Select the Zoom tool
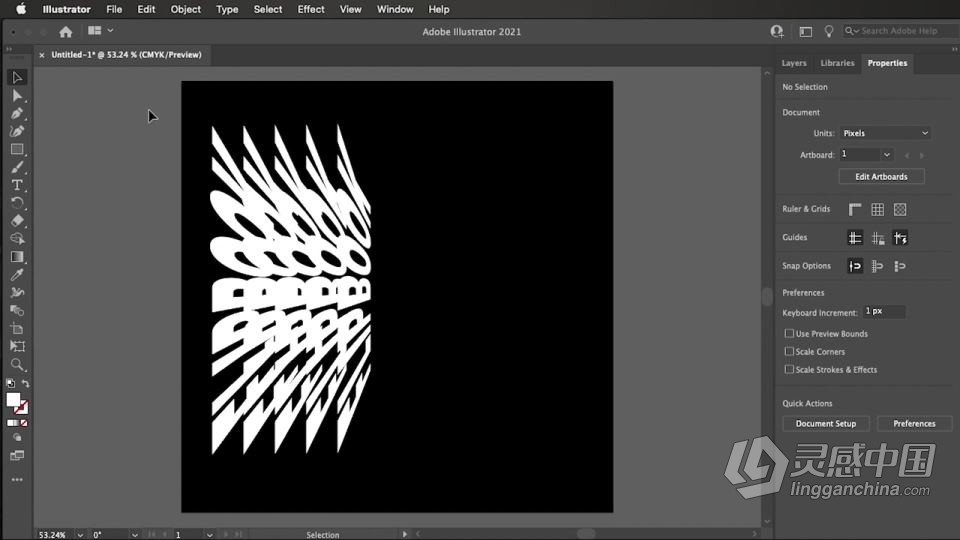The height and width of the screenshot is (540, 960). point(17,365)
